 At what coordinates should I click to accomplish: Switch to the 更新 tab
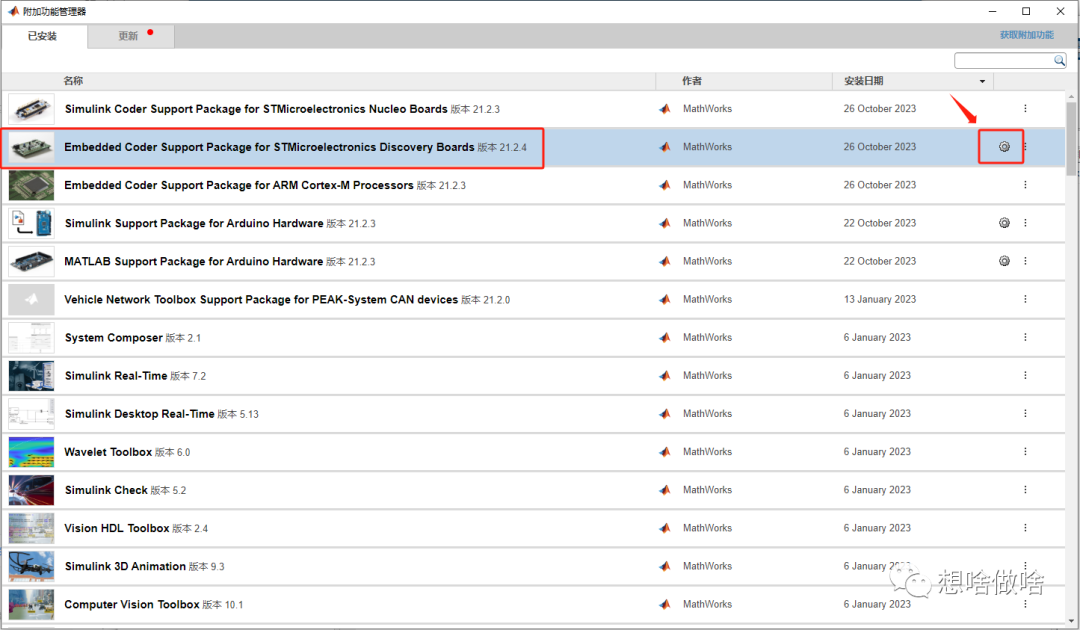coord(131,36)
